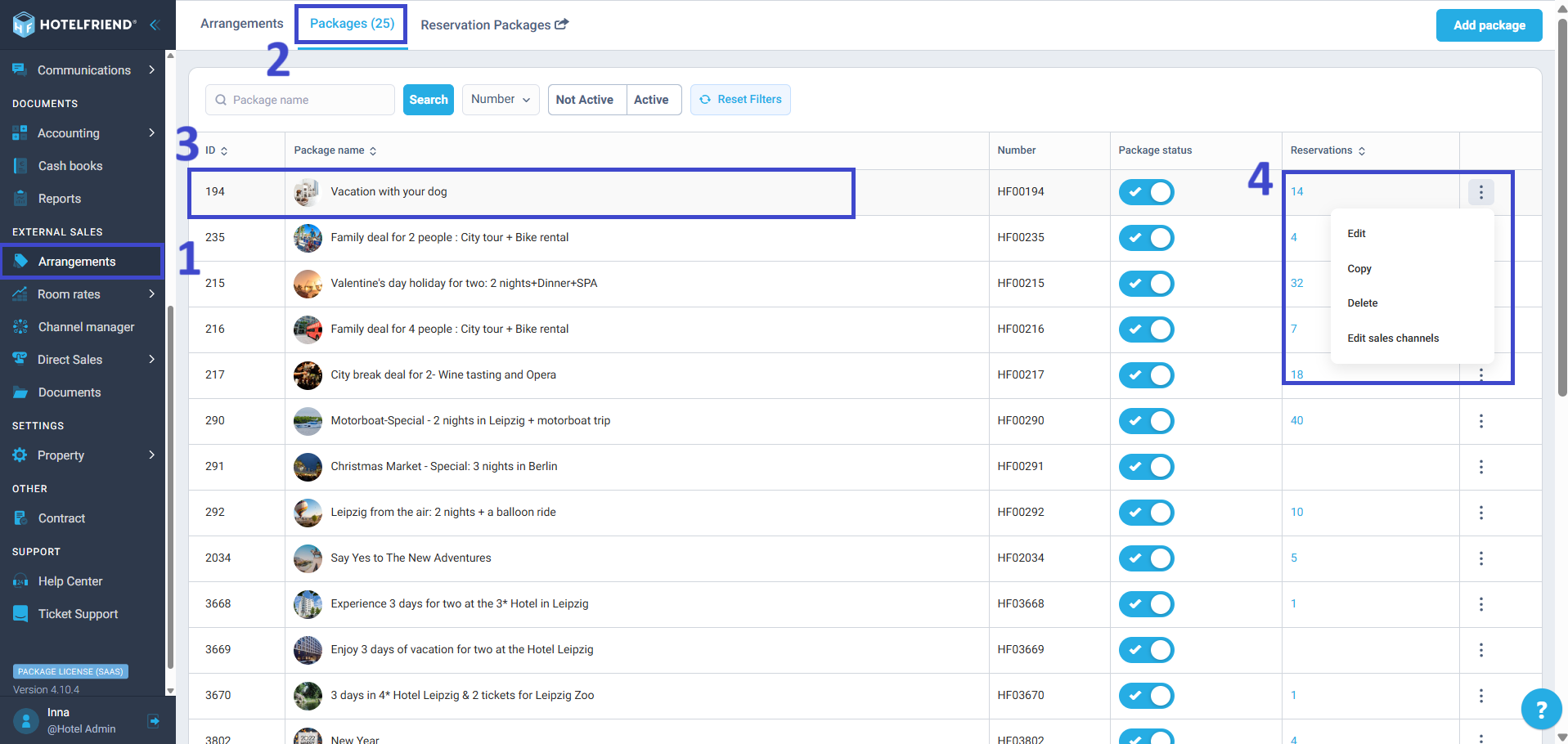This screenshot has height=744, width=1568.
Task: Toggle status of Say Yes to The New Adventures
Action: pos(1146,558)
